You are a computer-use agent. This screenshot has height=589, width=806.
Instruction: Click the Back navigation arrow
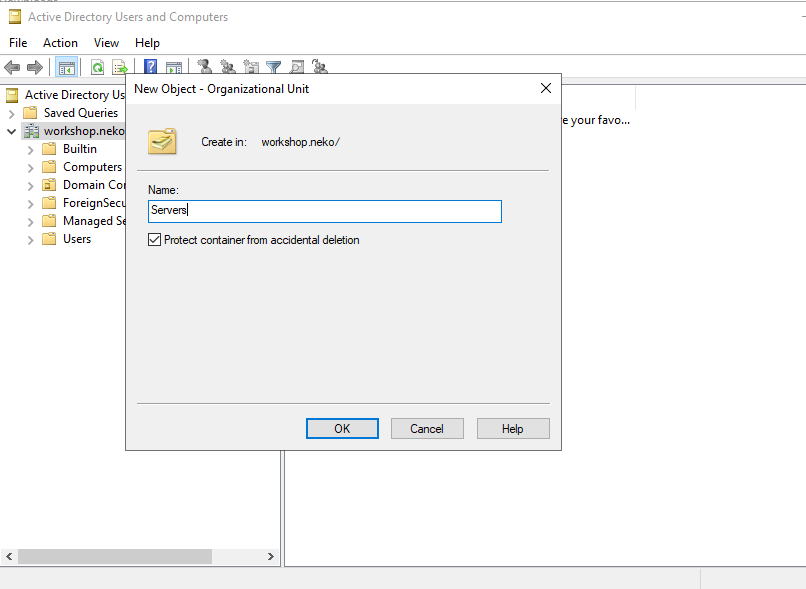(x=13, y=67)
